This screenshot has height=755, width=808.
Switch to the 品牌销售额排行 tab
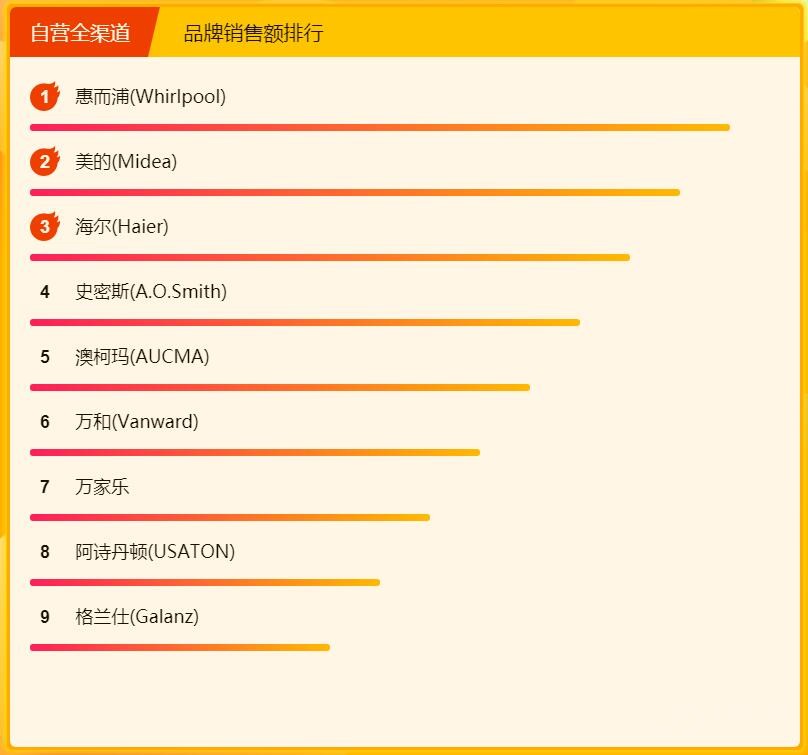point(253,33)
